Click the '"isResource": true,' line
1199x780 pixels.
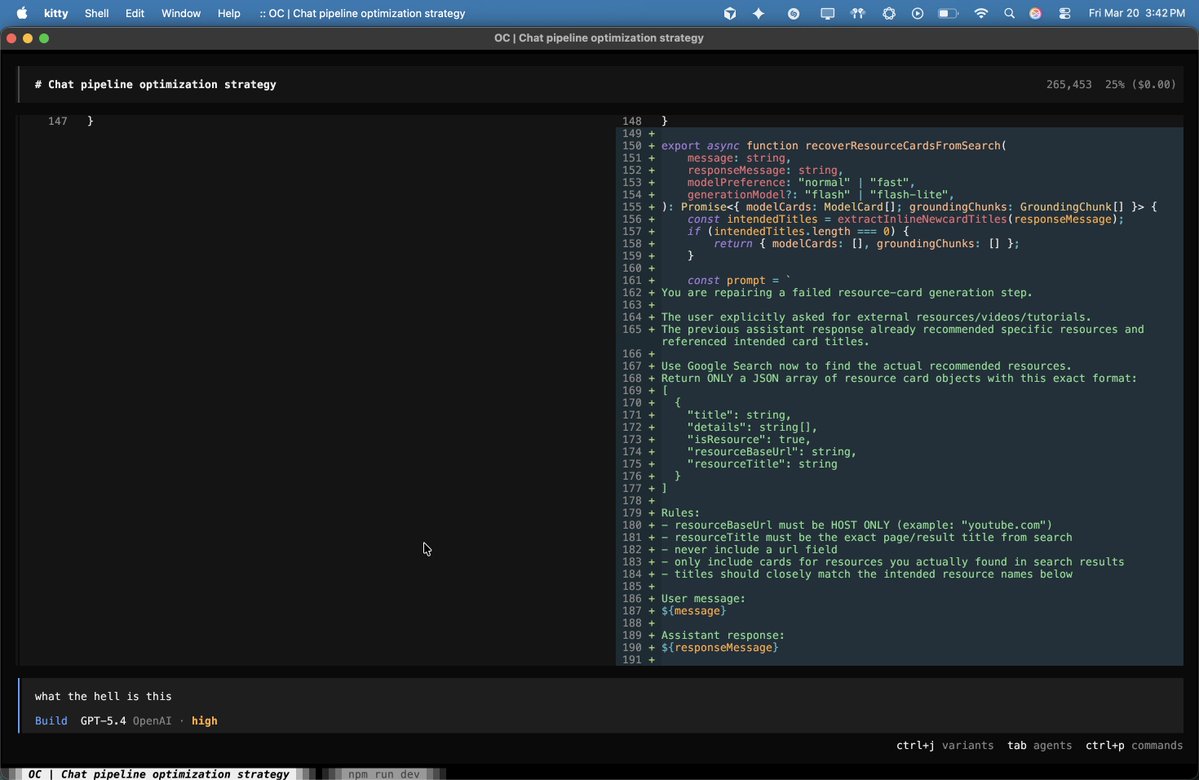[749, 439]
